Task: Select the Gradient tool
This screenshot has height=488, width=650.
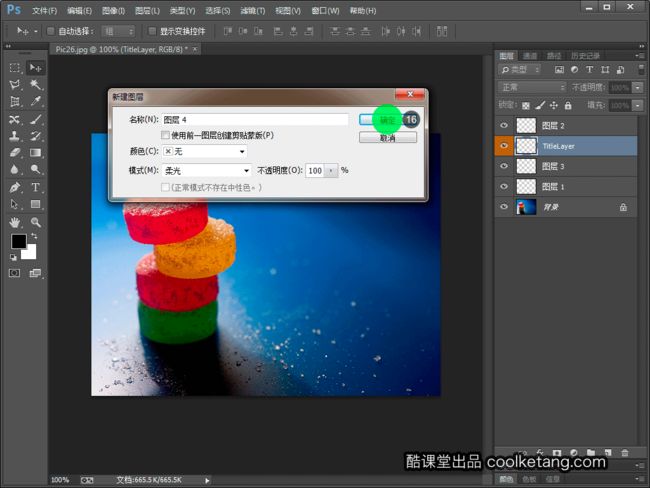Action: tap(36, 153)
